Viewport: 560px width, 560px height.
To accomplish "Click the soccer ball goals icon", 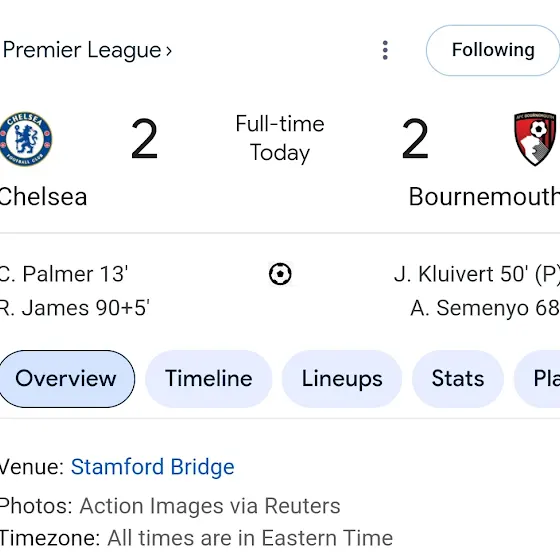I will pyautogui.click(x=280, y=274).
